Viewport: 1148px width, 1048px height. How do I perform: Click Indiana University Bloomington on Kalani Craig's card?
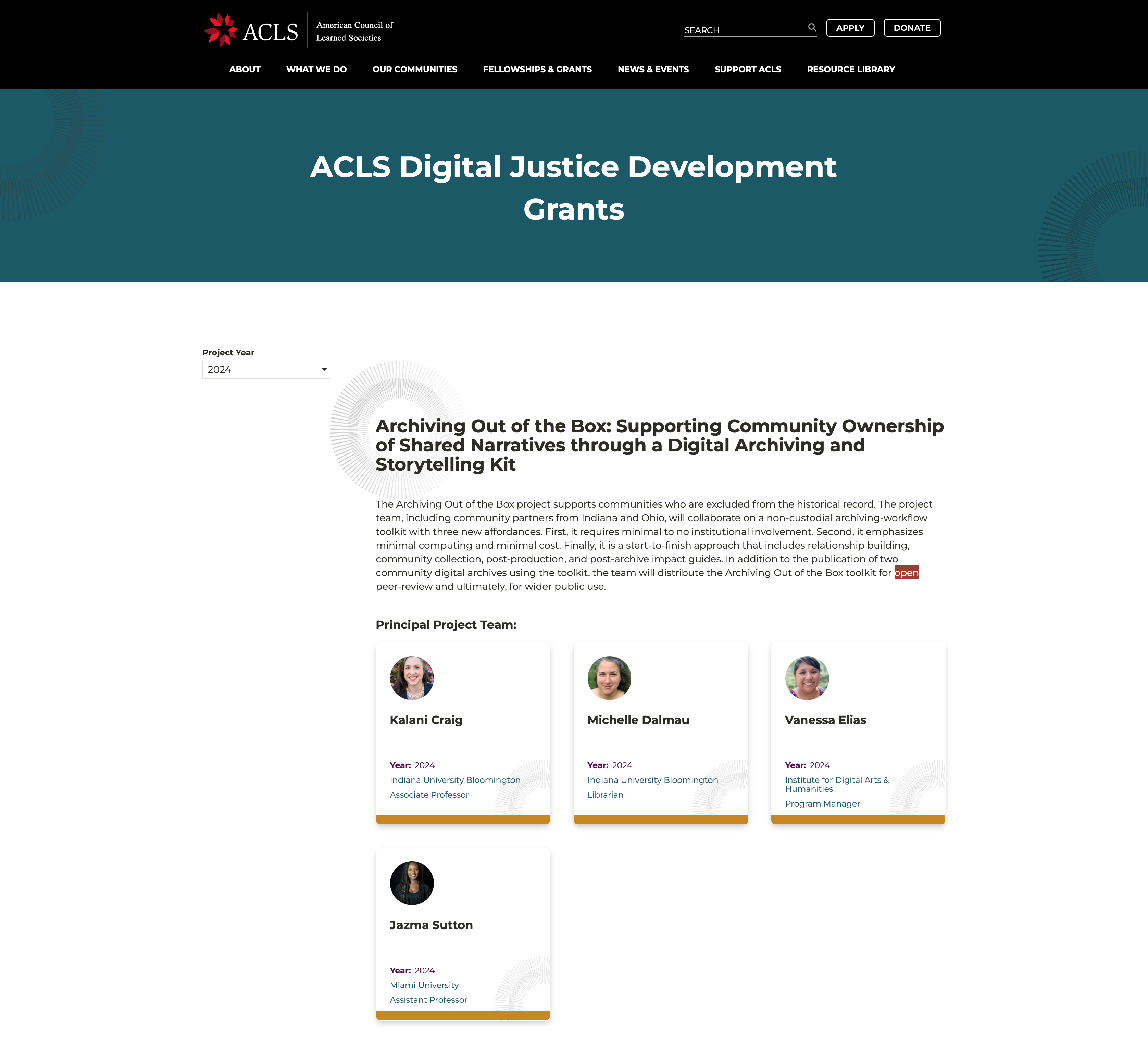pos(455,780)
